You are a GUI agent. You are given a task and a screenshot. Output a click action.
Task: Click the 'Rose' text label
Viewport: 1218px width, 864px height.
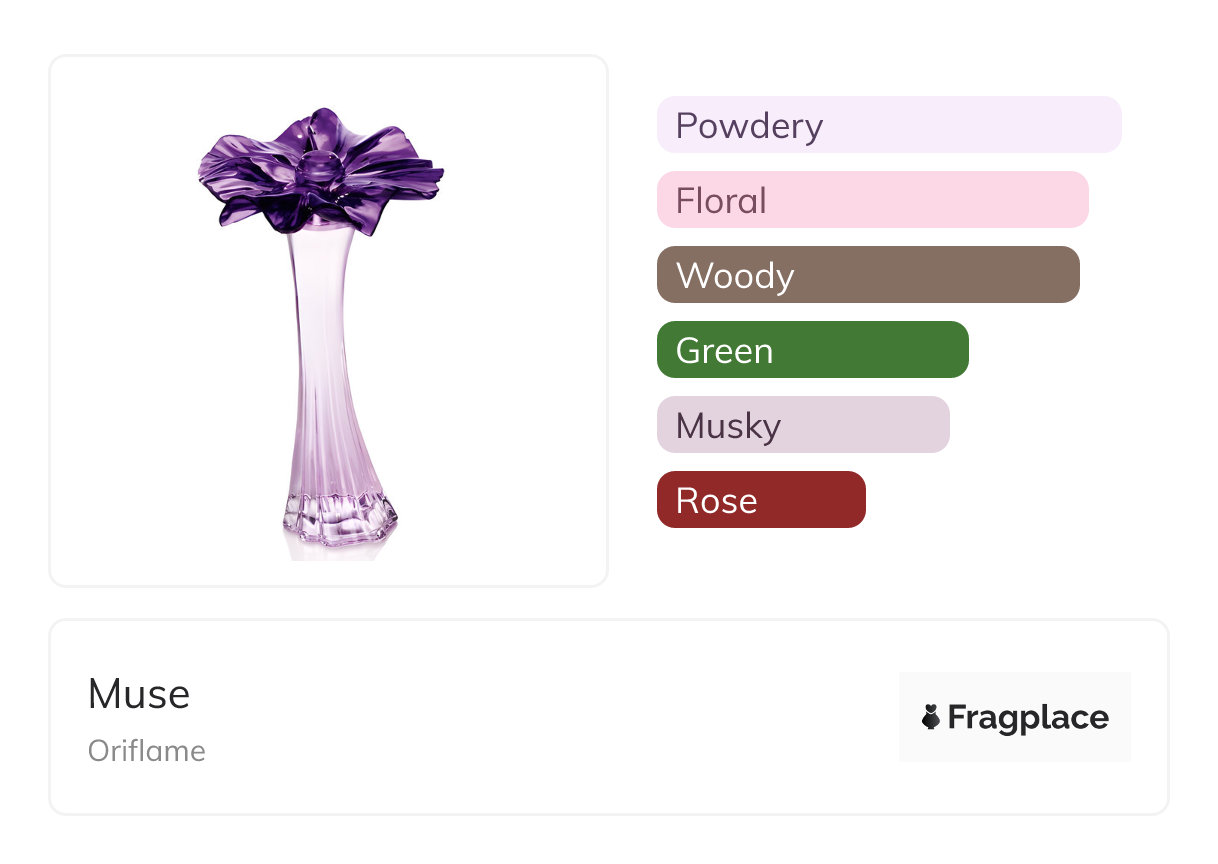click(x=716, y=501)
